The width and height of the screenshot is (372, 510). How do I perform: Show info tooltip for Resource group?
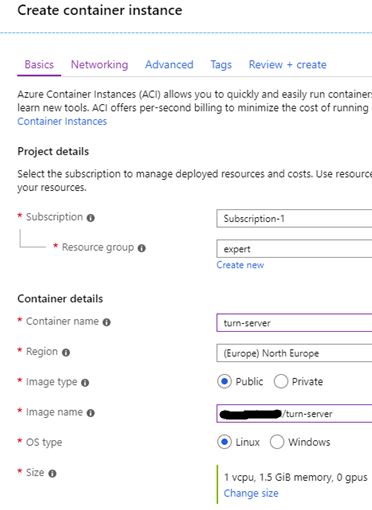click(142, 248)
